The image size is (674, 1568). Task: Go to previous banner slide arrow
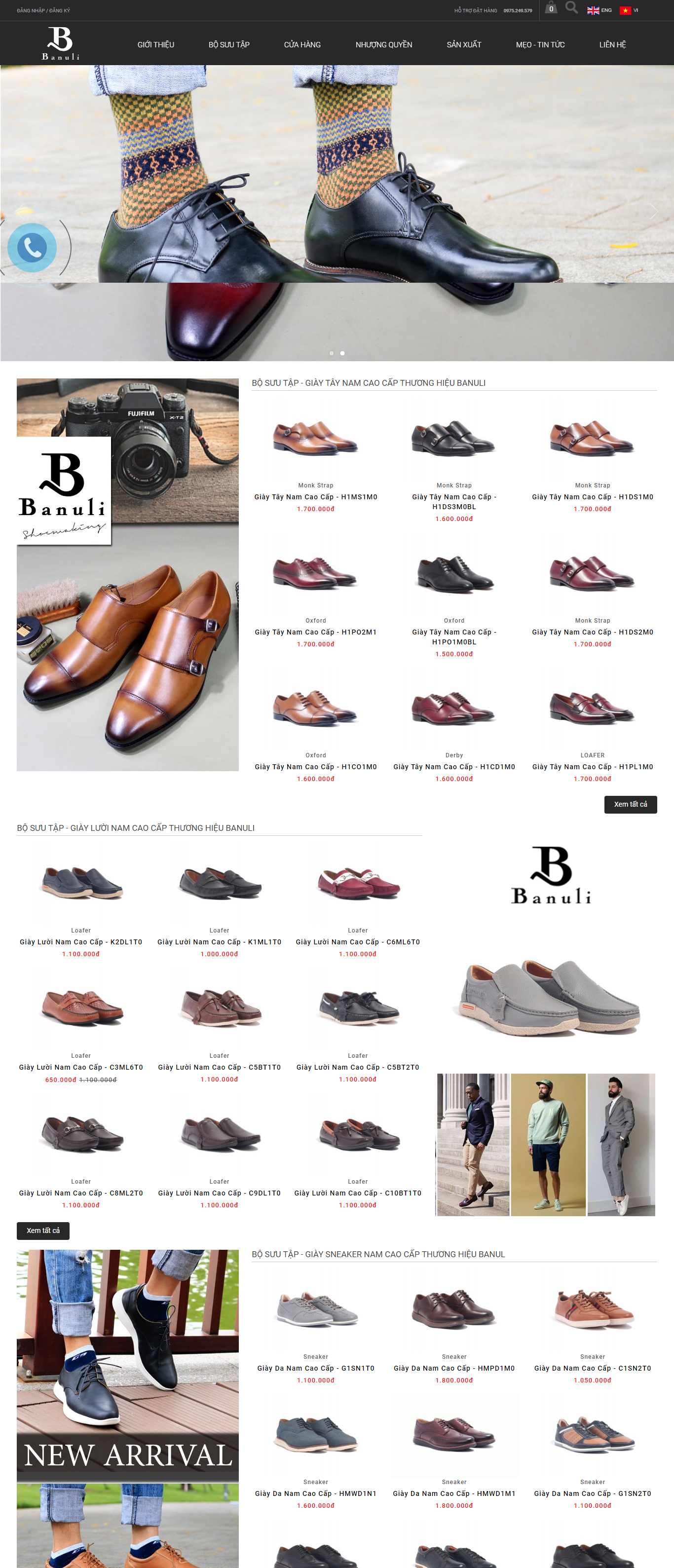[x=23, y=211]
